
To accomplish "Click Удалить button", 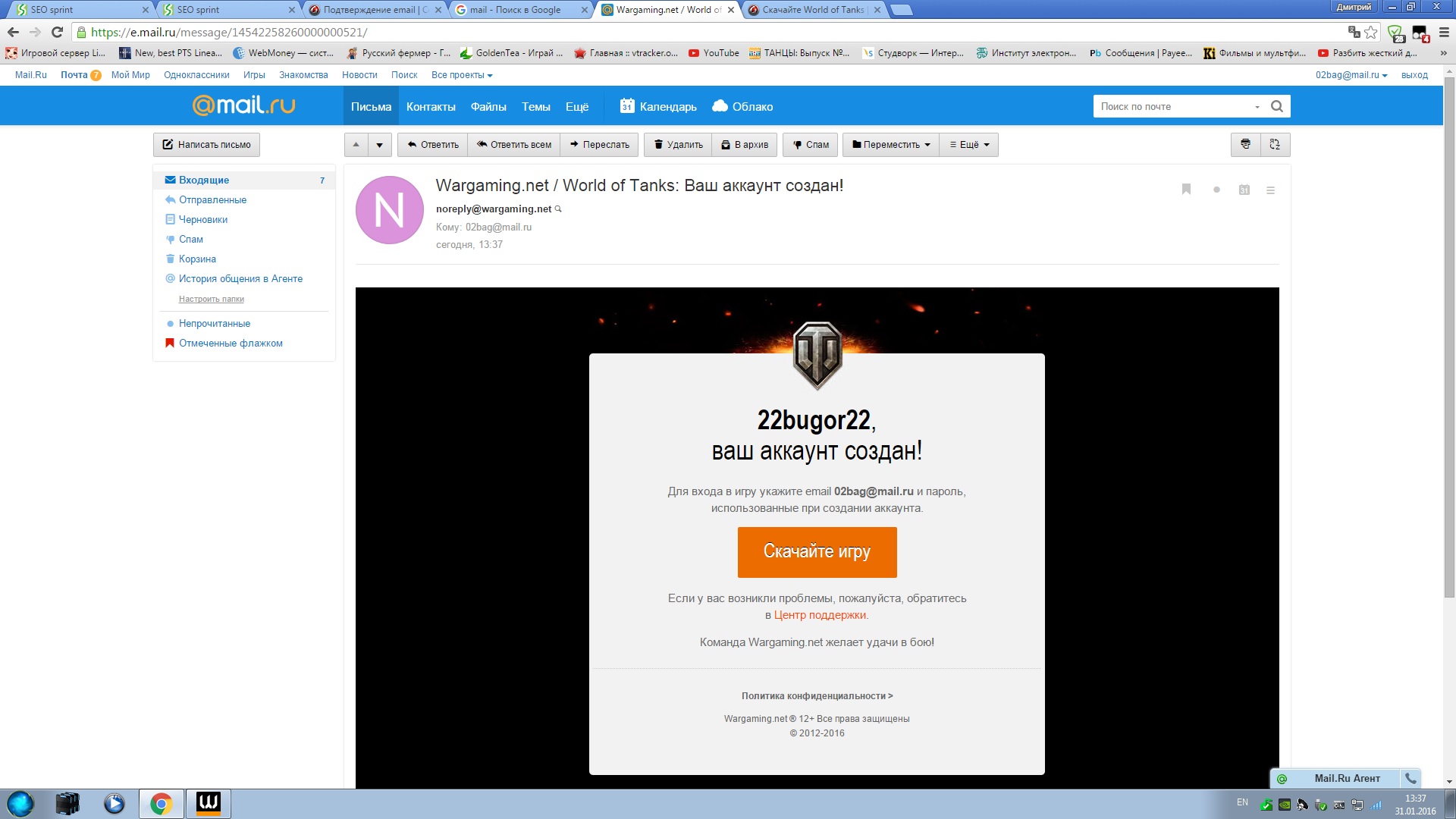I will click(x=678, y=144).
